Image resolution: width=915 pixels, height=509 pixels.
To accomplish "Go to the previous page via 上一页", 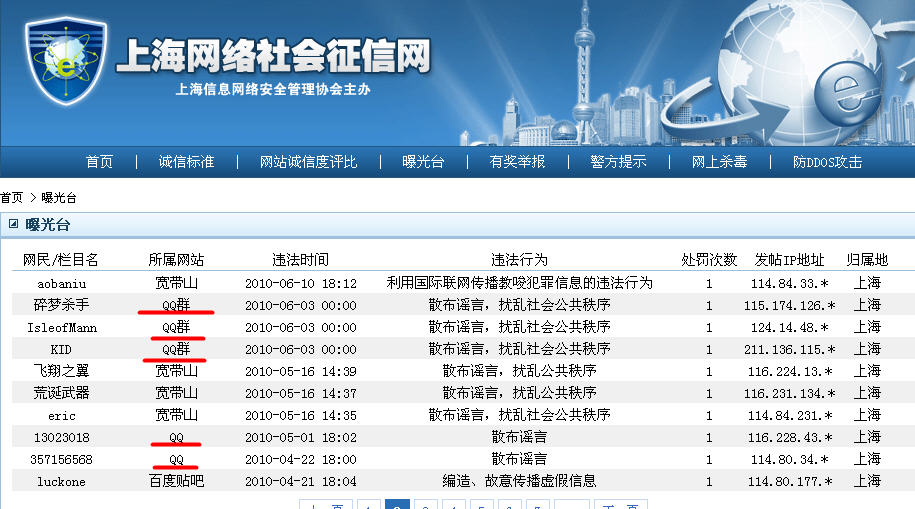I will [324, 505].
